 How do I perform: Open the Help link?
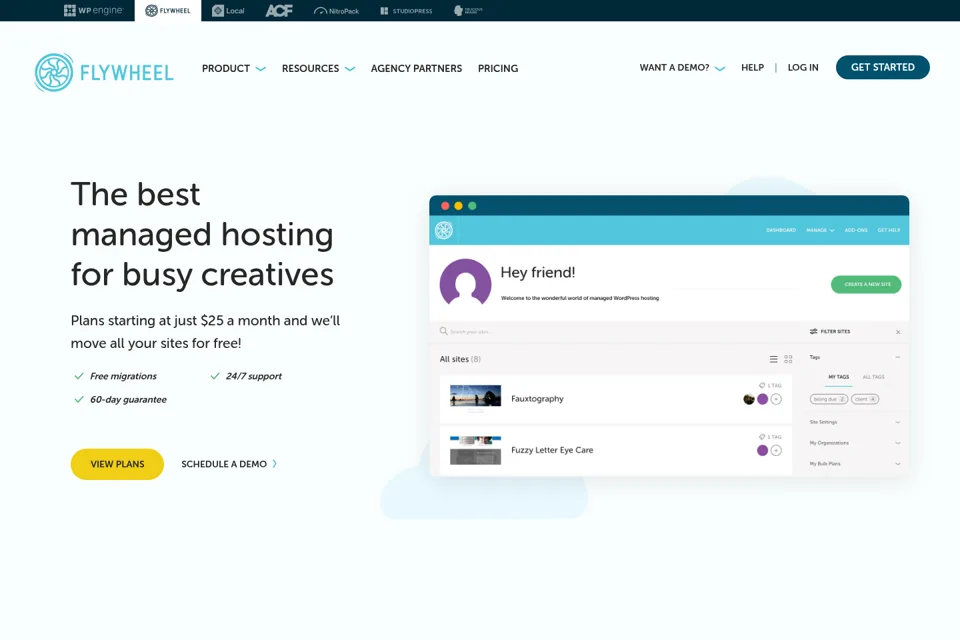tap(752, 67)
